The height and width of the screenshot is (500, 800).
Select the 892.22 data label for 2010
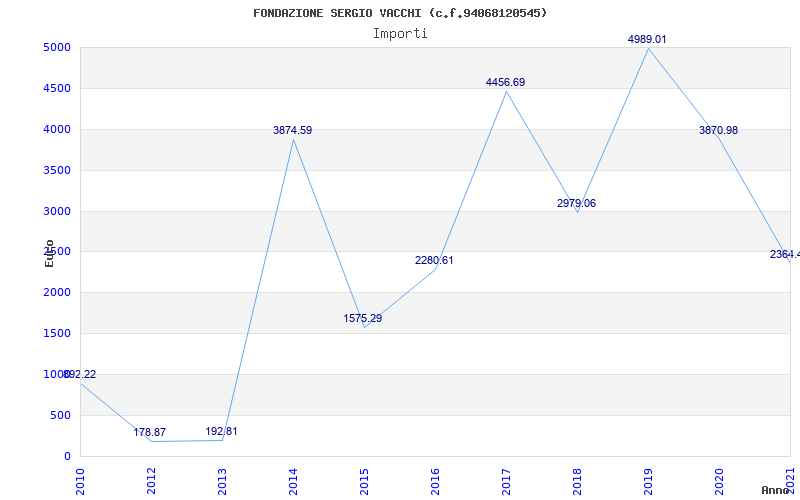[80, 374]
